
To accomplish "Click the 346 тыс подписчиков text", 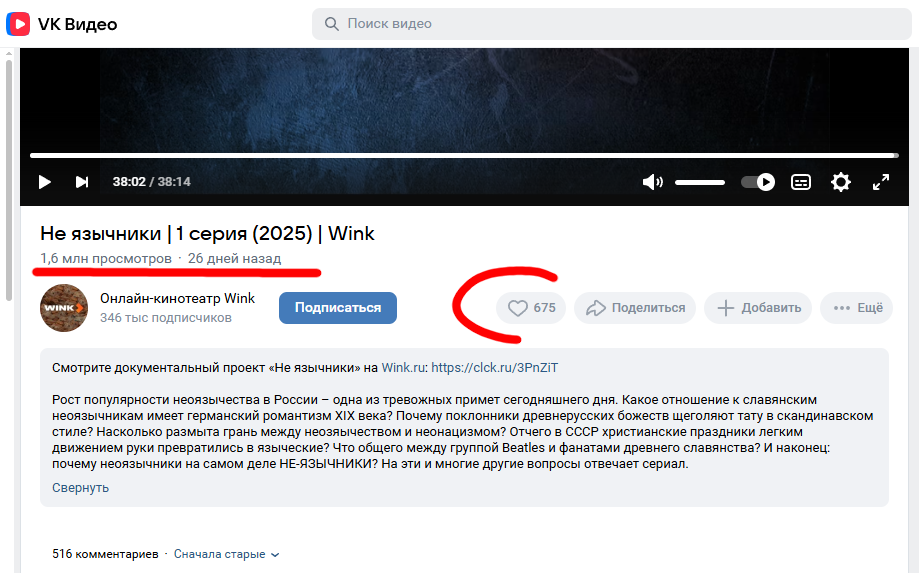I will point(166,318).
